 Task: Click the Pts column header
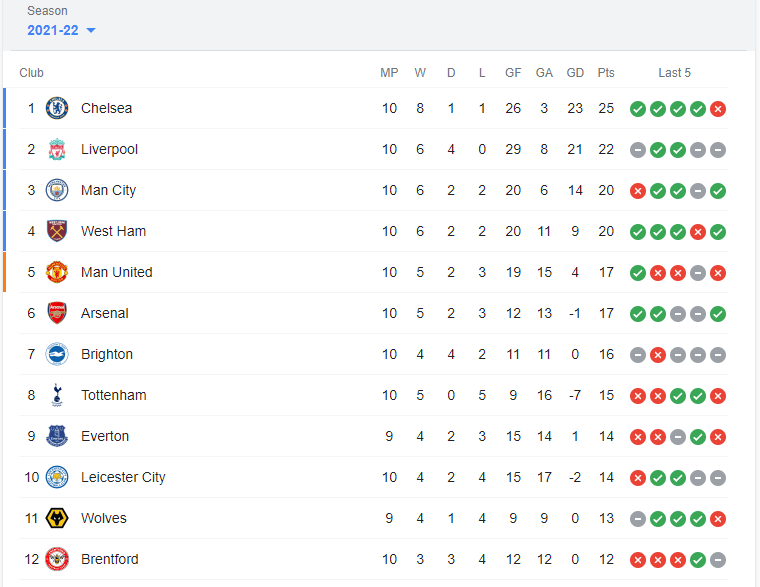(606, 73)
